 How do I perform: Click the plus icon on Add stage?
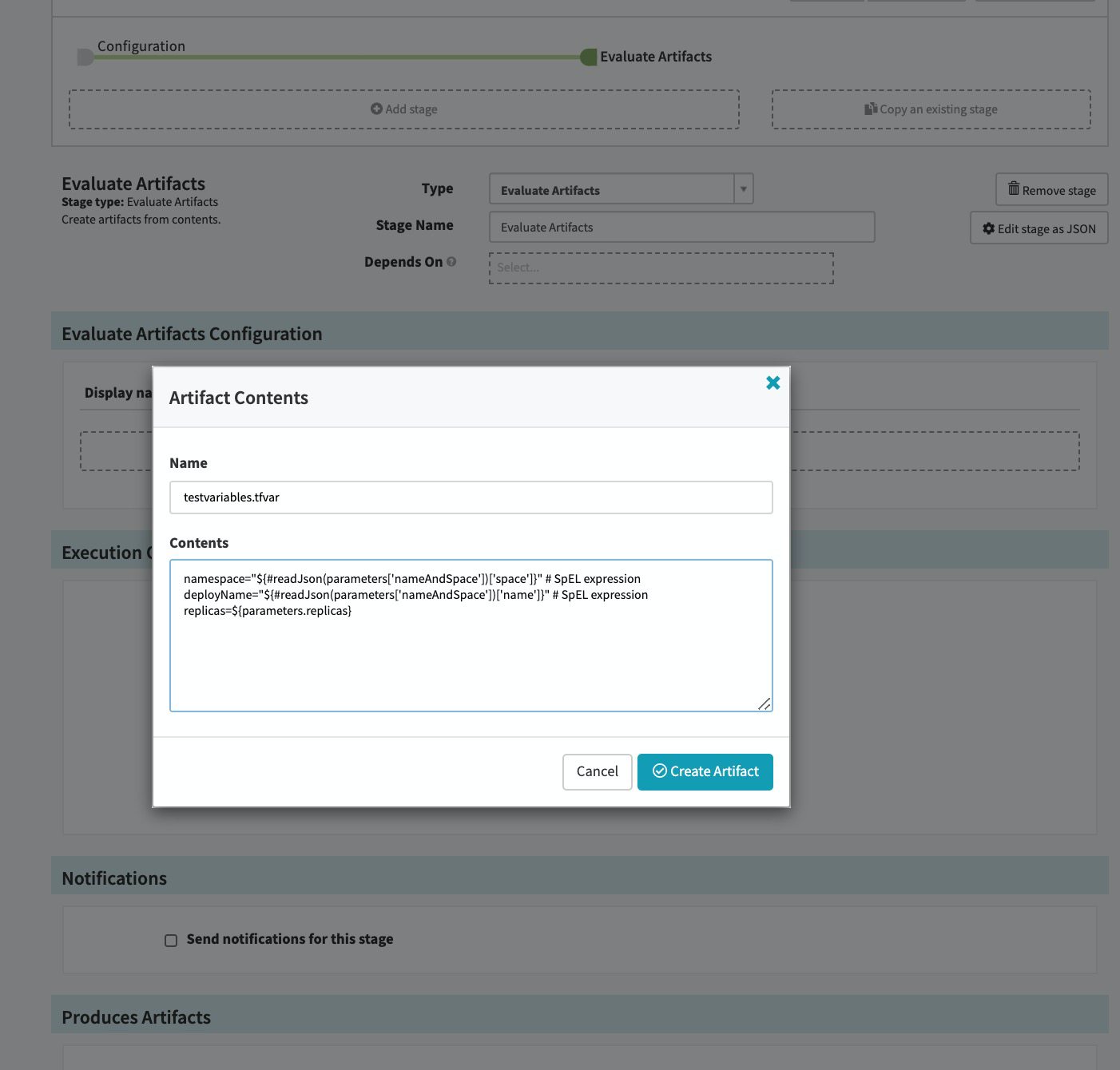(376, 109)
